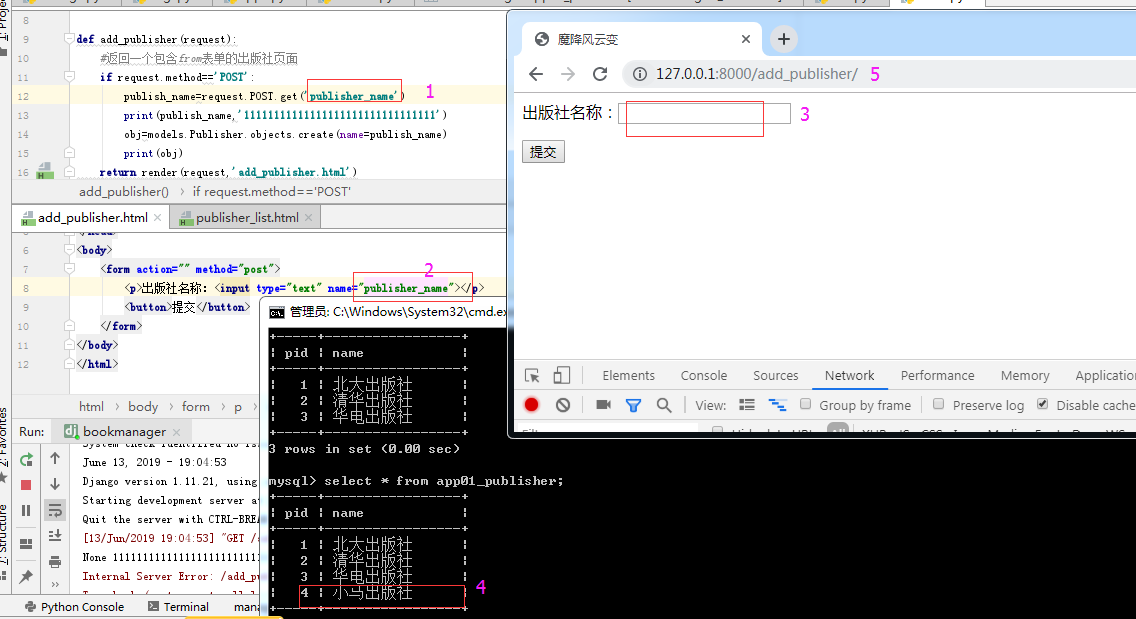Open the DevTools Console tab
The width and height of the screenshot is (1136, 619).
tap(703, 375)
